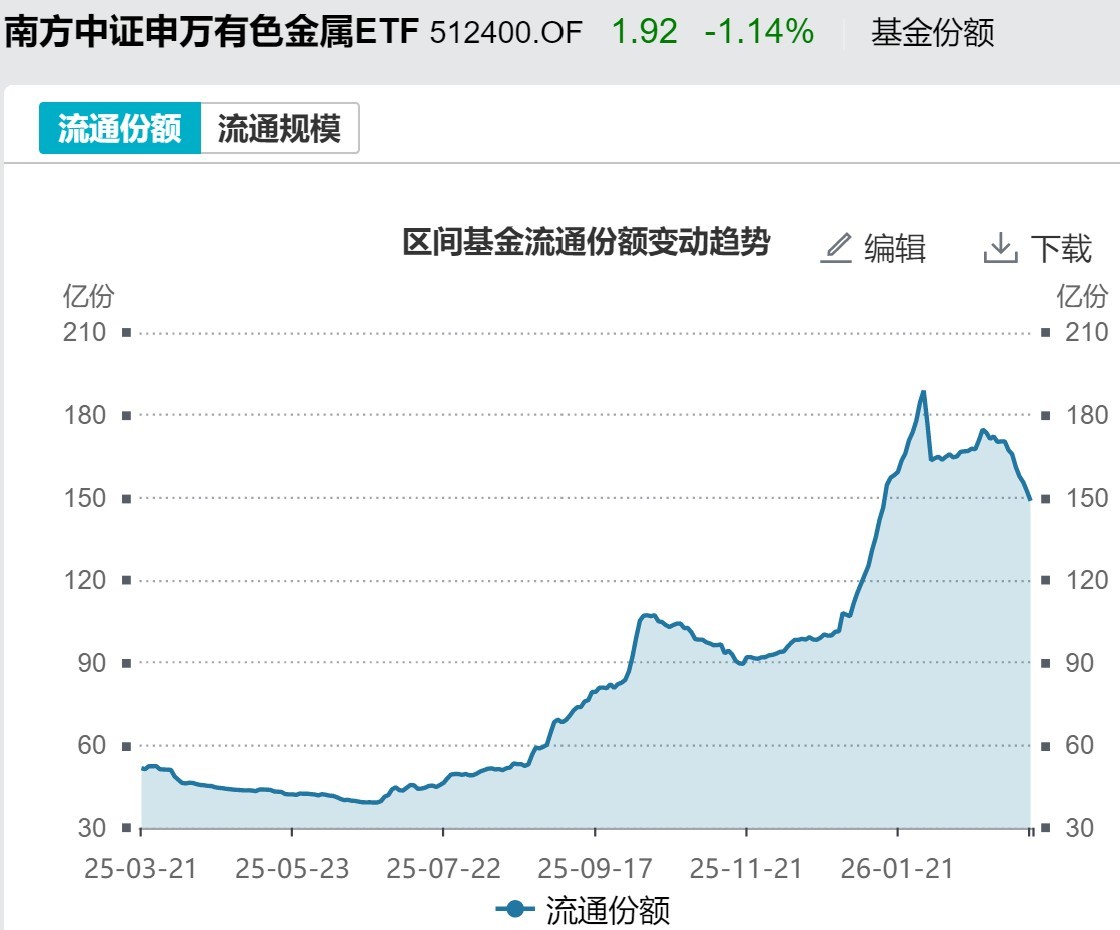Click the chart title 区间基金流通份额变动趋势

click(590, 243)
